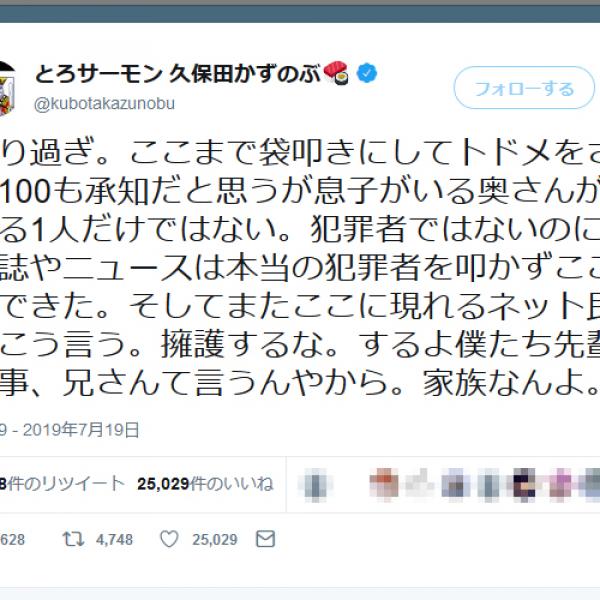The width and height of the screenshot is (600, 600).
Task: Open the dark navy pixelated liker avatar
Action: pyautogui.click(x=524, y=484)
